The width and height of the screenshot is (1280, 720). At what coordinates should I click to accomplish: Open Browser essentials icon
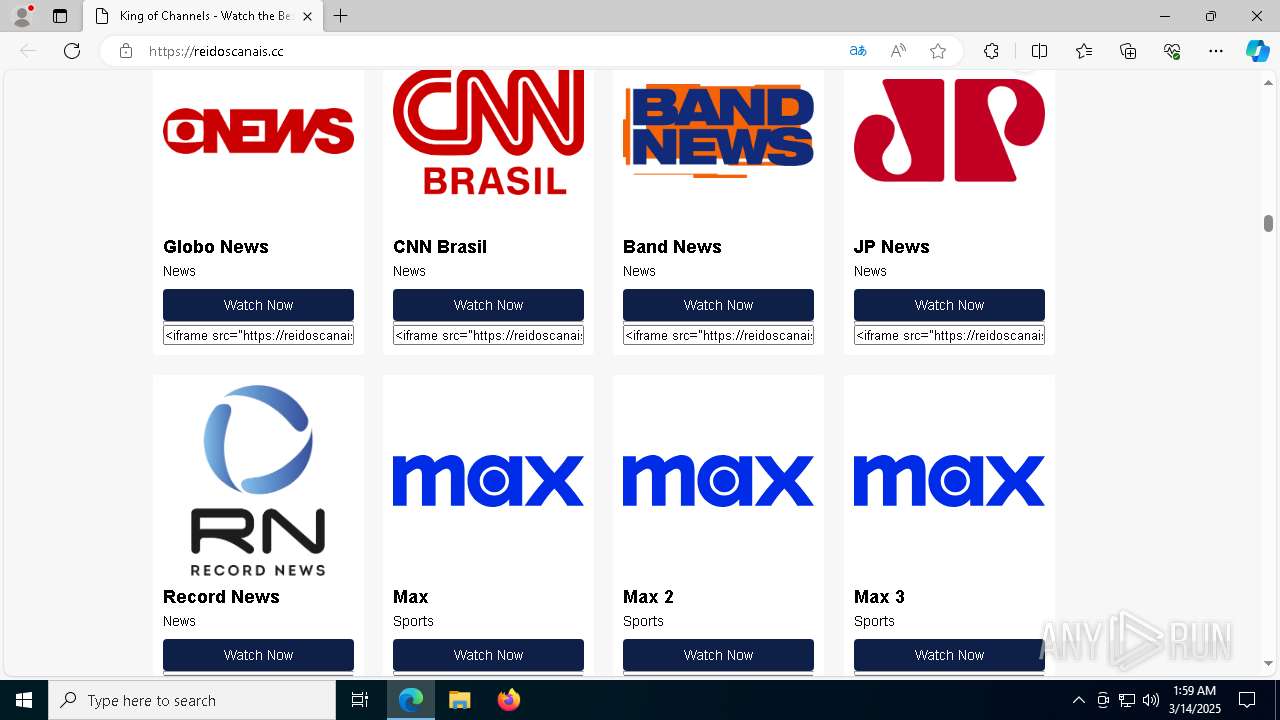pos(1172,51)
